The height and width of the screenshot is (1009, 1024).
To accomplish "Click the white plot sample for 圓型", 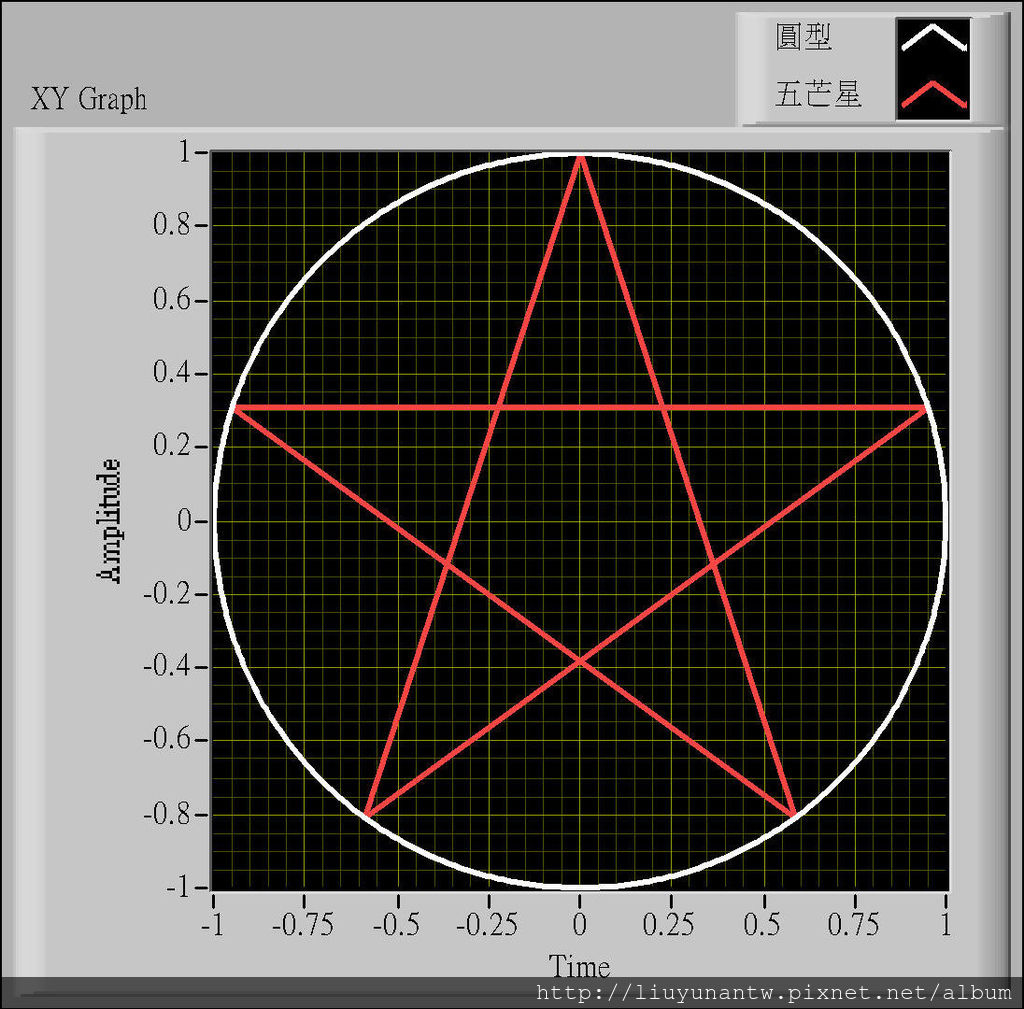I will point(933,40).
